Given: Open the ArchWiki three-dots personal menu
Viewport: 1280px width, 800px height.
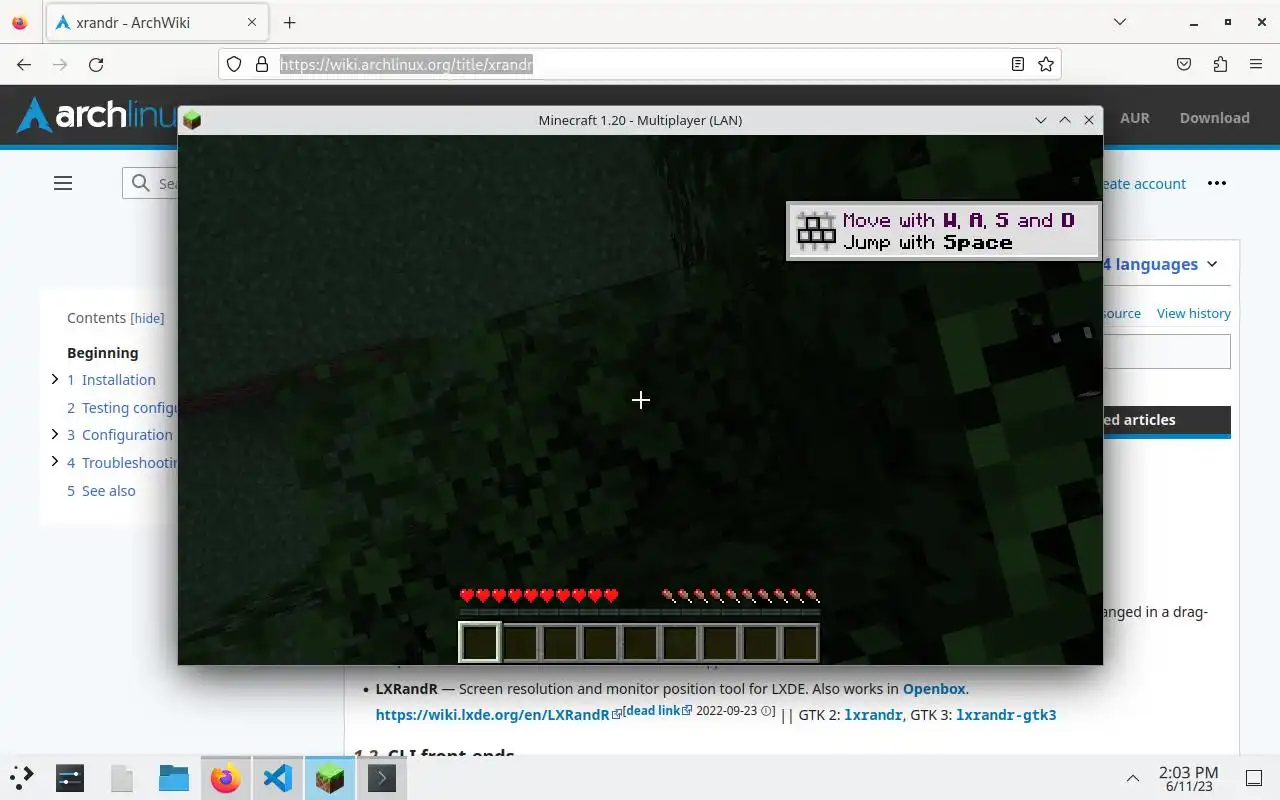Looking at the screenshot, I should 1217,183.
